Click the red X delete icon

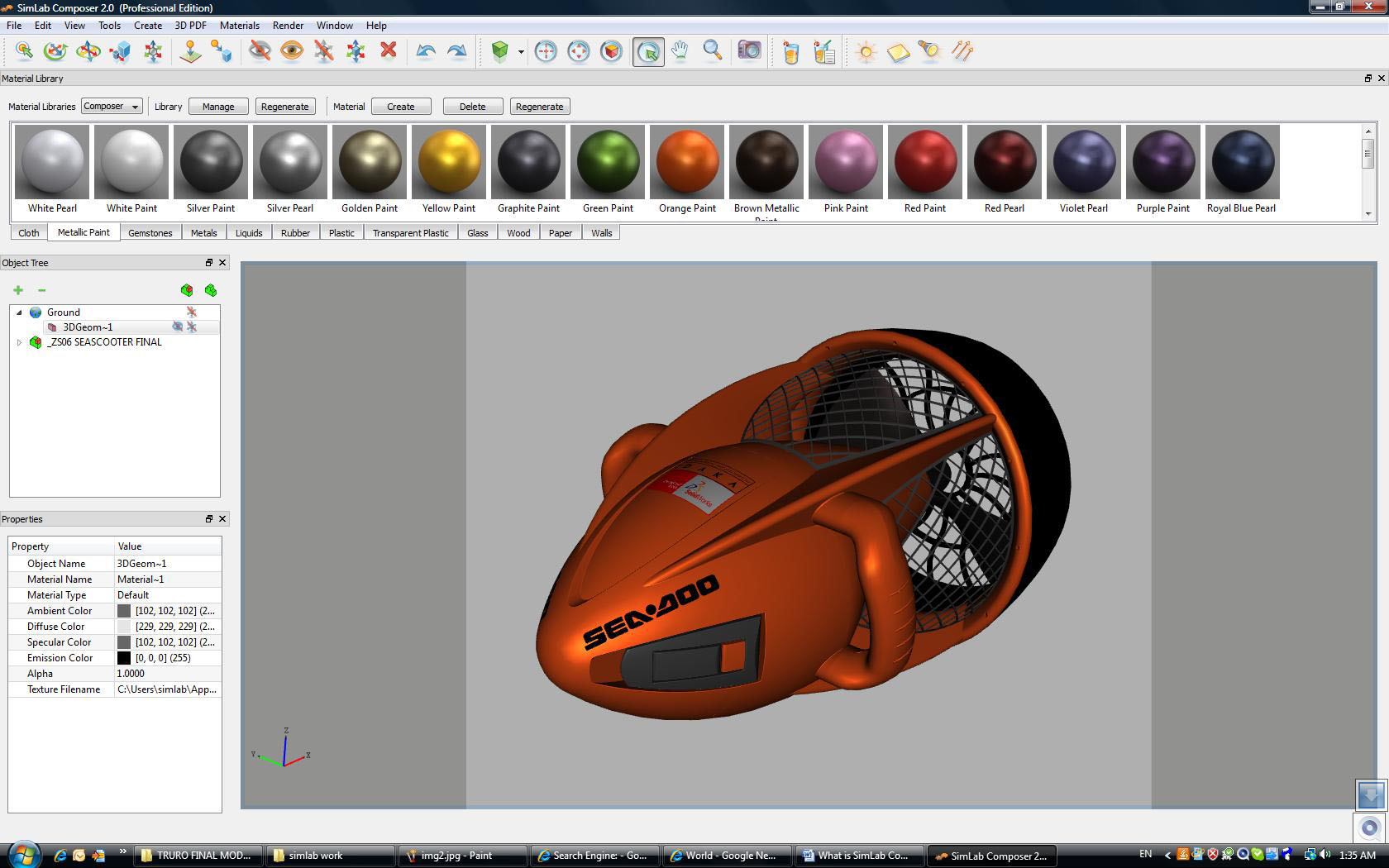(x=389, y=50)
